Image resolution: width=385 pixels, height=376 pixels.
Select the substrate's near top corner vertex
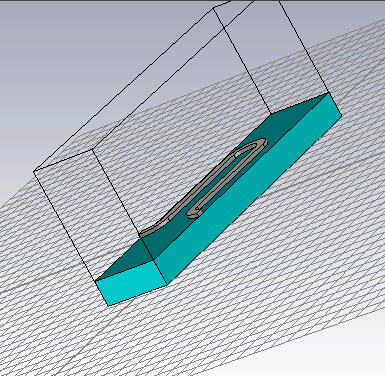click(154, 260)
